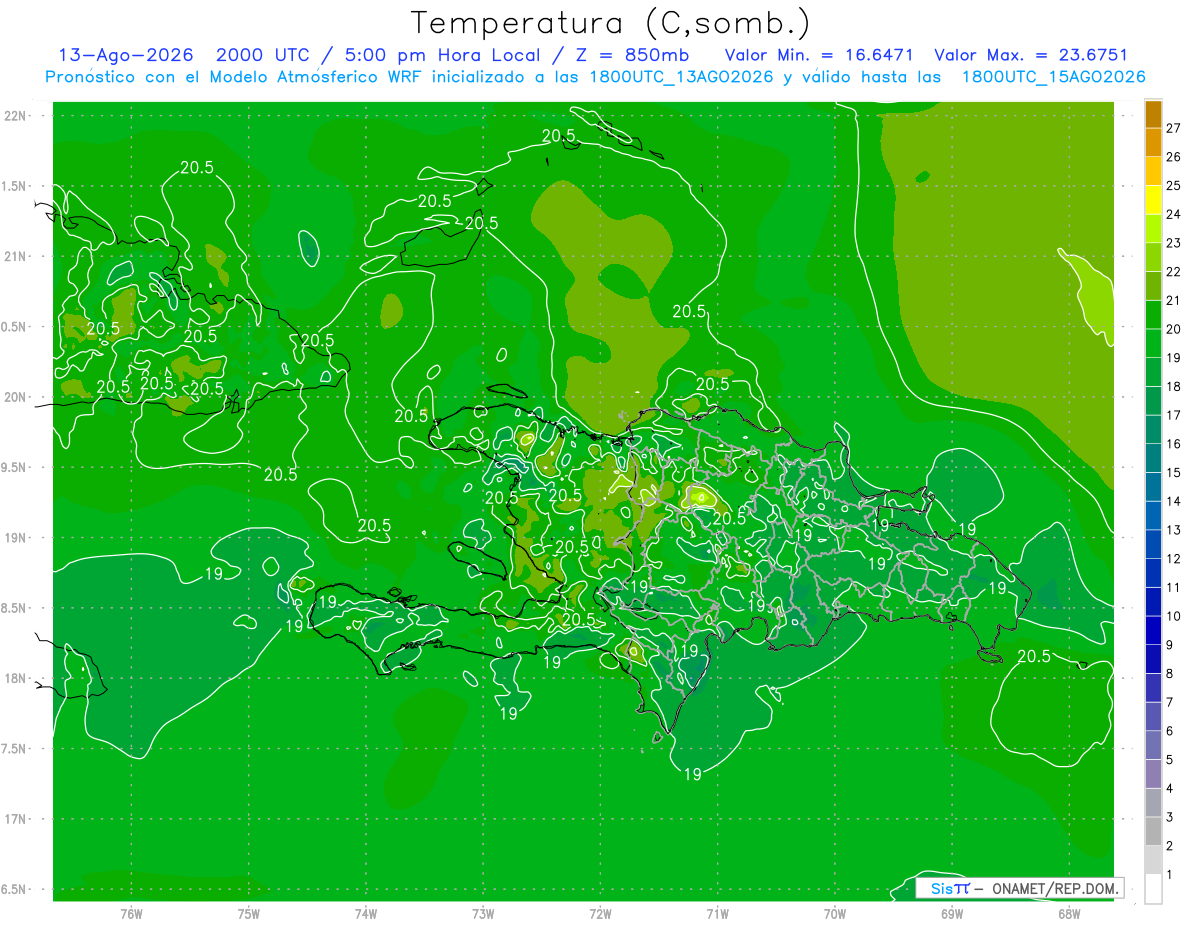Click the '21N' latitude axis label
This screenshot has width=1200, height=927.
(17, 256)
